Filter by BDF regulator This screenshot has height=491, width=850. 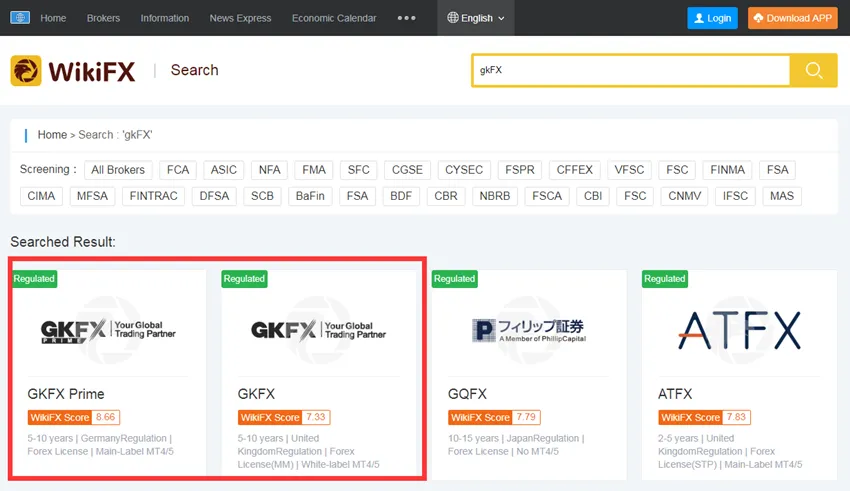click(401, 196)
